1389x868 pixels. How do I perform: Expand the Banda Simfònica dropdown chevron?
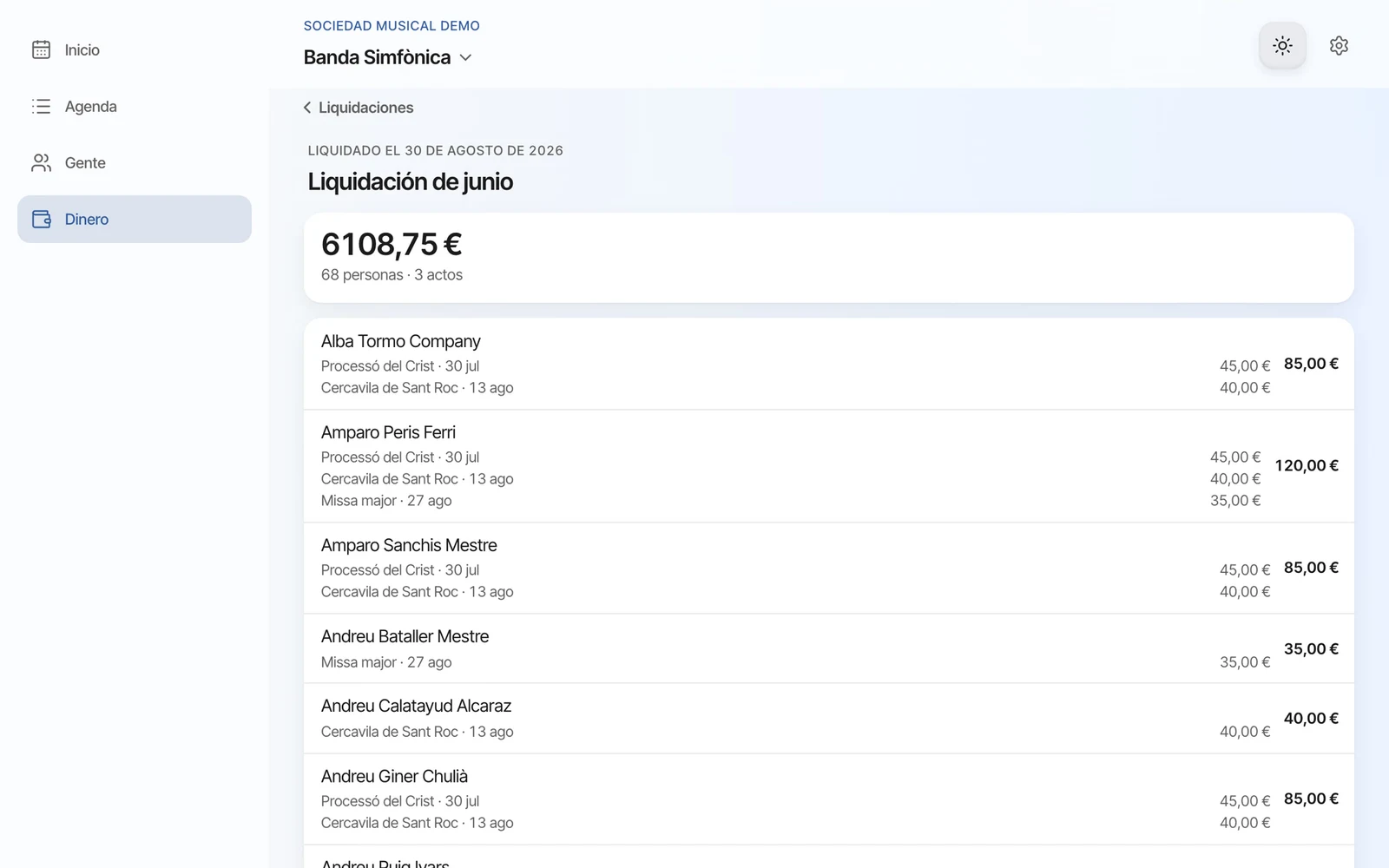465,57
